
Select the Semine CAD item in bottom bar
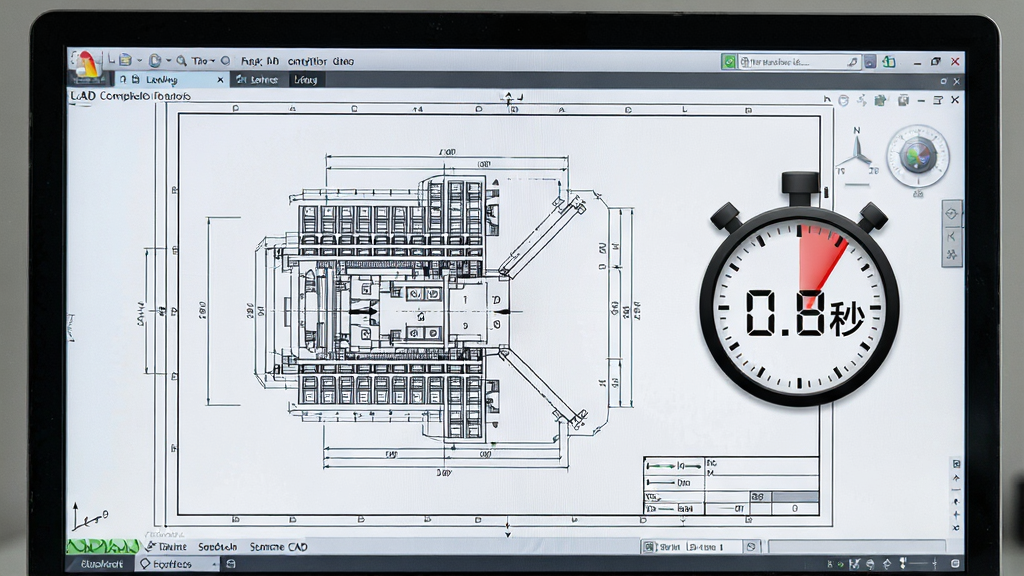click(278, 547)
